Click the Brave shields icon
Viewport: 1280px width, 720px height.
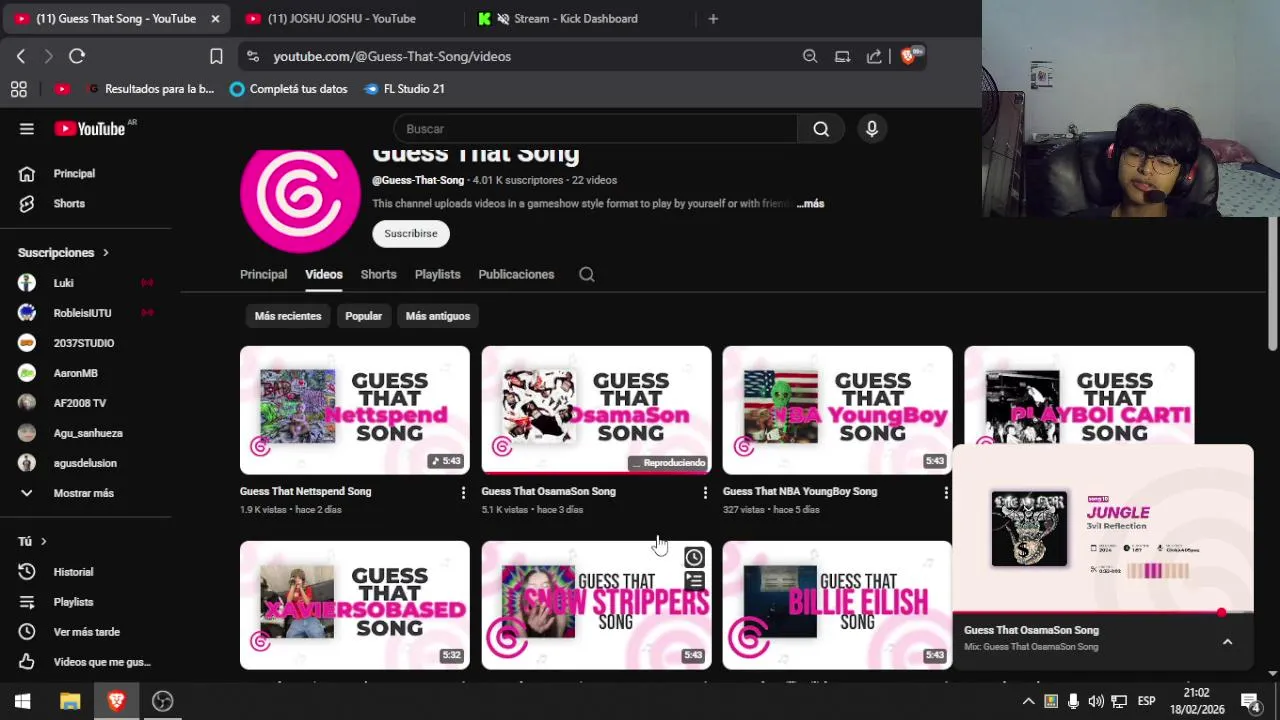coord(910,55)
